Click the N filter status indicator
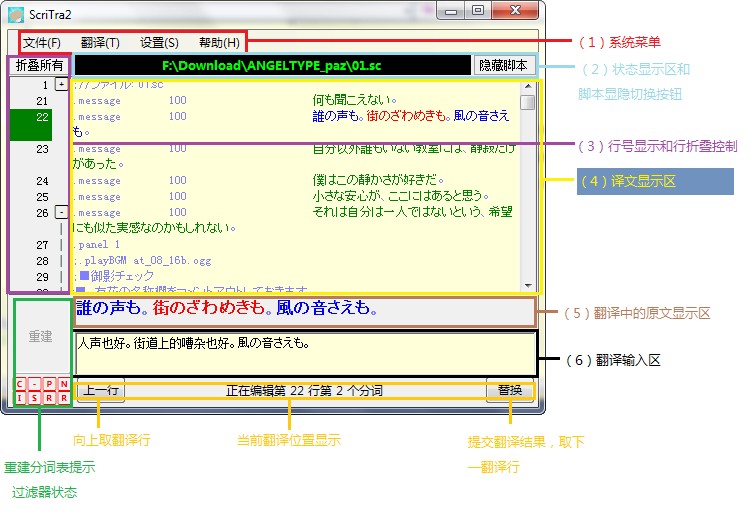The height and width of the screenshot is (514, 752). pos(63,384)
